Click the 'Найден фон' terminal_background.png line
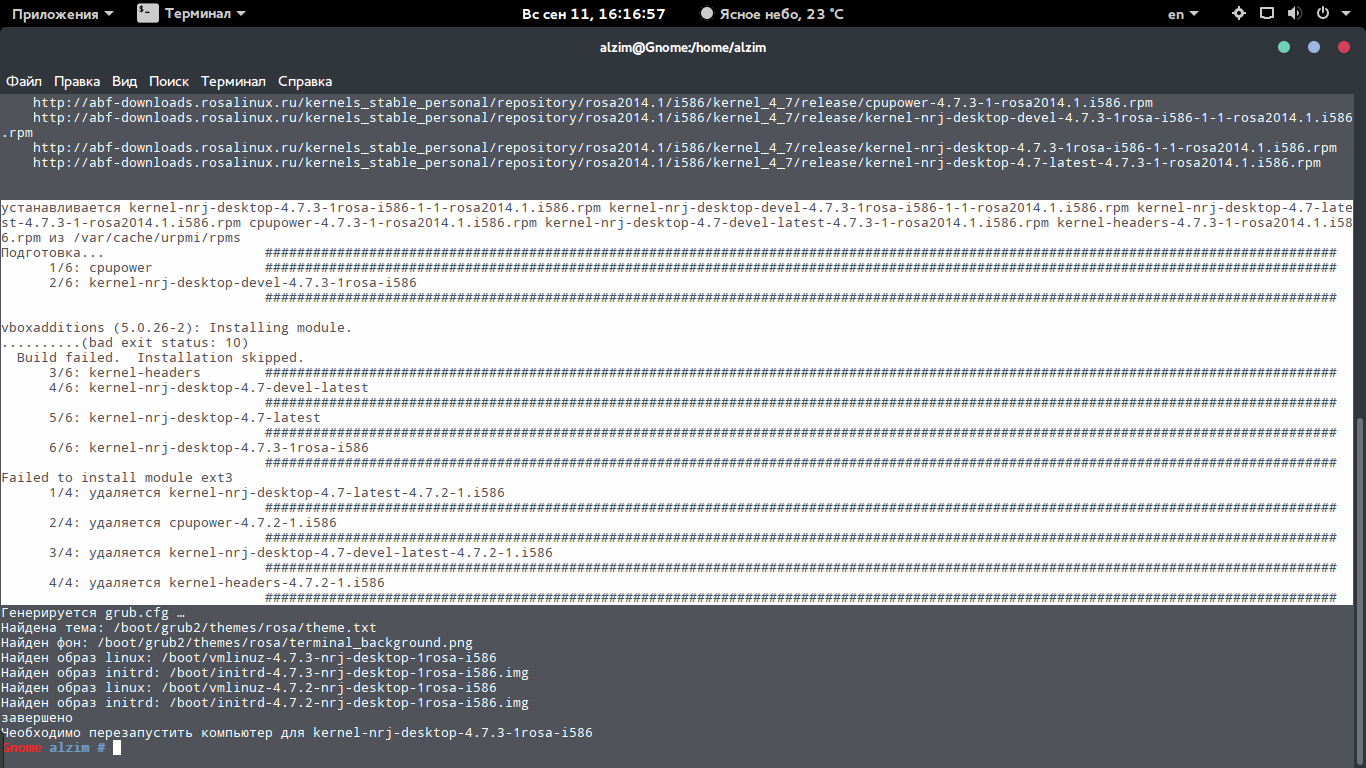 pos(237,643)
